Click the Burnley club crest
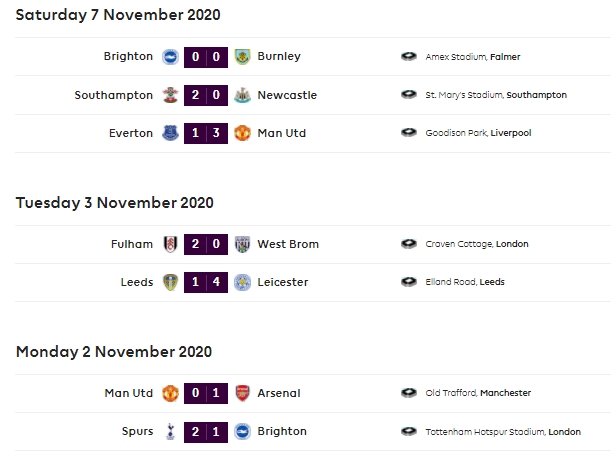Viewport: 611px width, 455px height. click(x=240, y=57)
